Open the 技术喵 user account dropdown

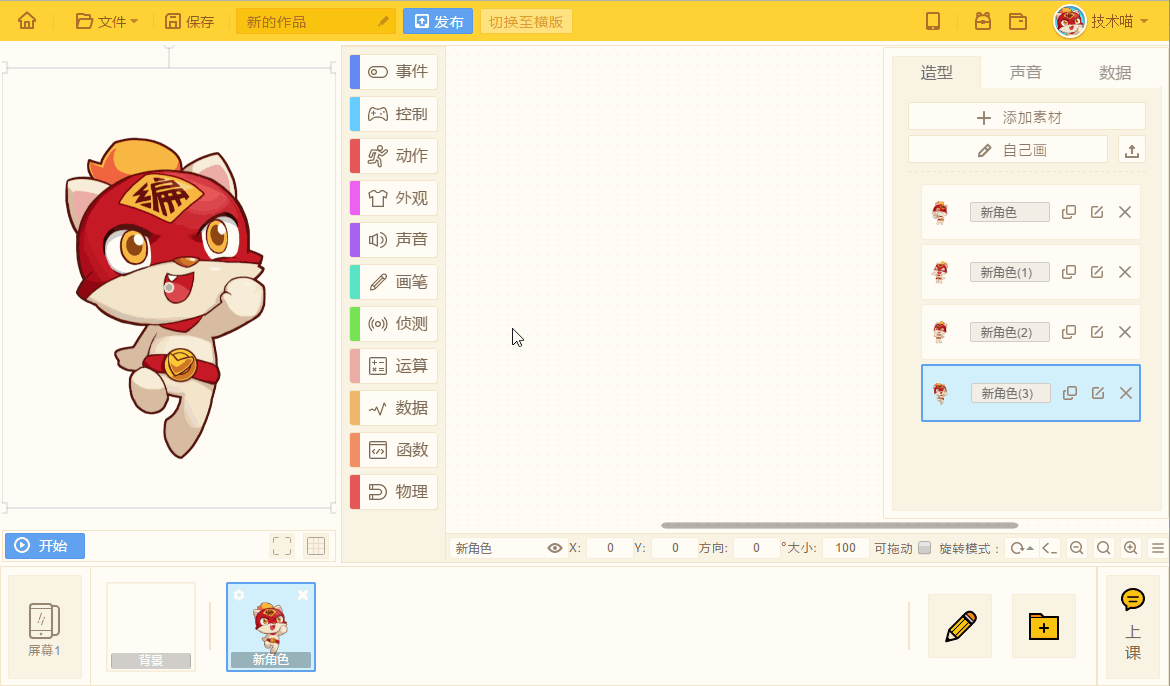1101,21
